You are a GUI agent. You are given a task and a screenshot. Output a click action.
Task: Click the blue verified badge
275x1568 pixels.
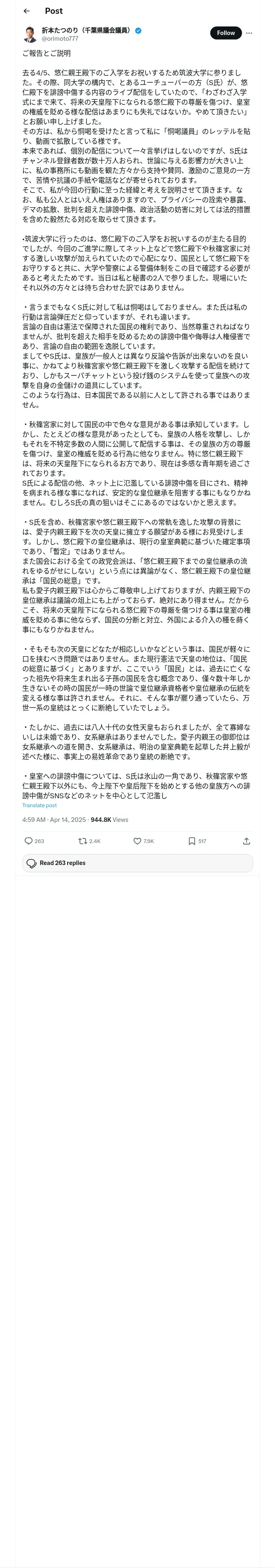(139, 31)
